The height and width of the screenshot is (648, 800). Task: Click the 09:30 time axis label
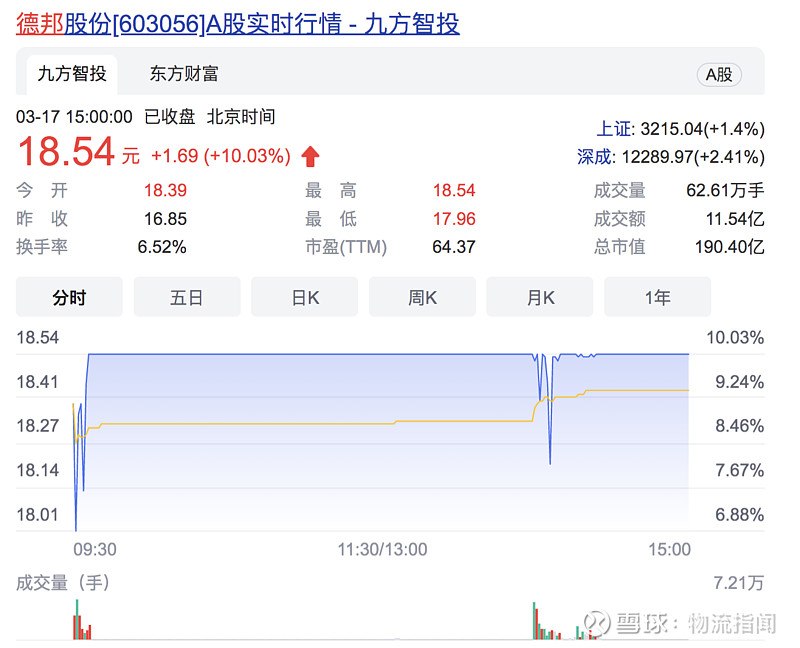(95, 550)
